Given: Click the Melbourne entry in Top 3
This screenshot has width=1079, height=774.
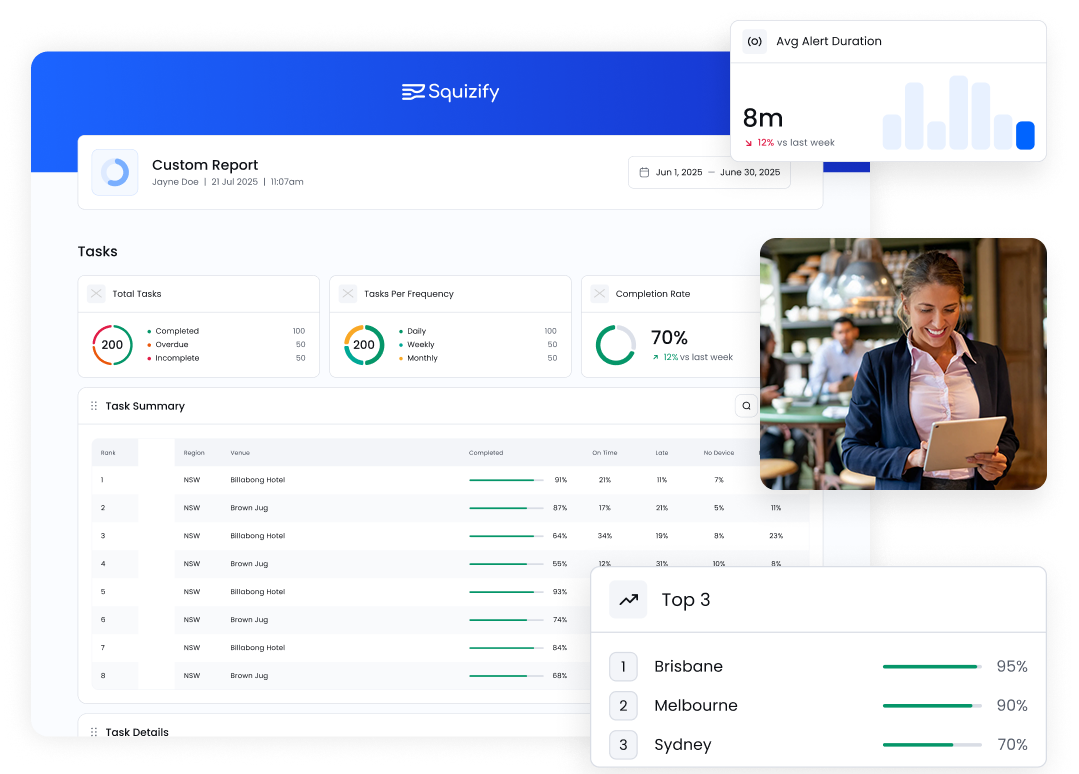Looking at the screenshot, I should pyautogui.click(x=695, y=706).
